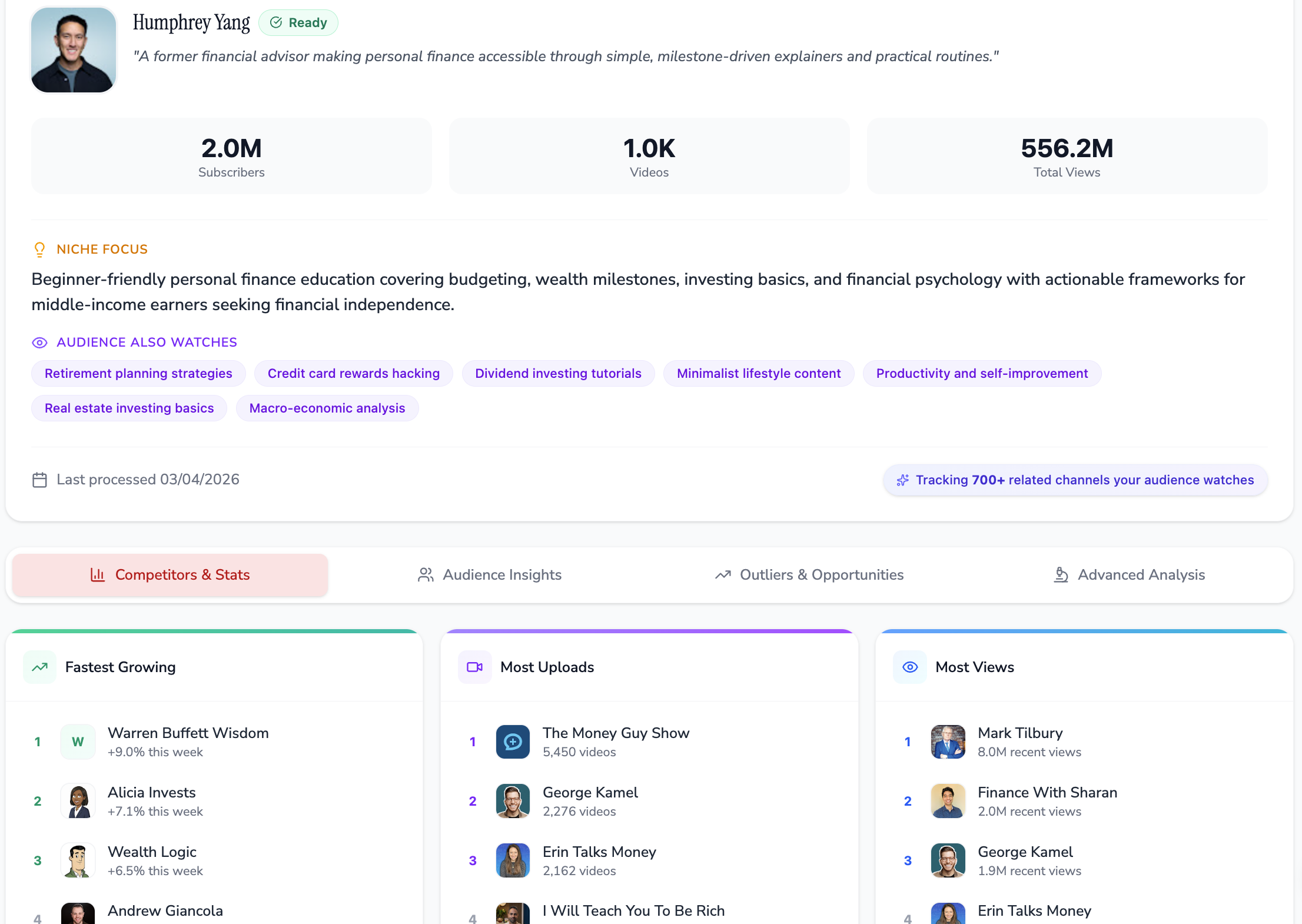Click Erin Talks Money avatar in Most Uploads

513,860
